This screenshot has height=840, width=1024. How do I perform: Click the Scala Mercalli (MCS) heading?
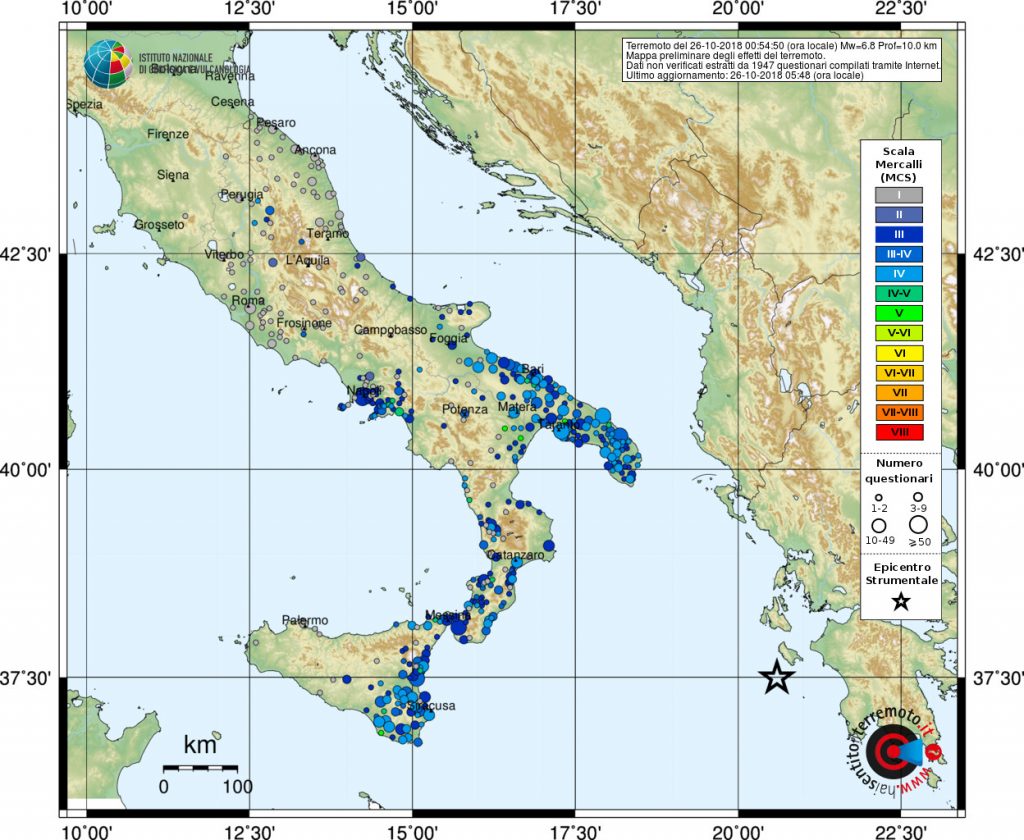899,163
